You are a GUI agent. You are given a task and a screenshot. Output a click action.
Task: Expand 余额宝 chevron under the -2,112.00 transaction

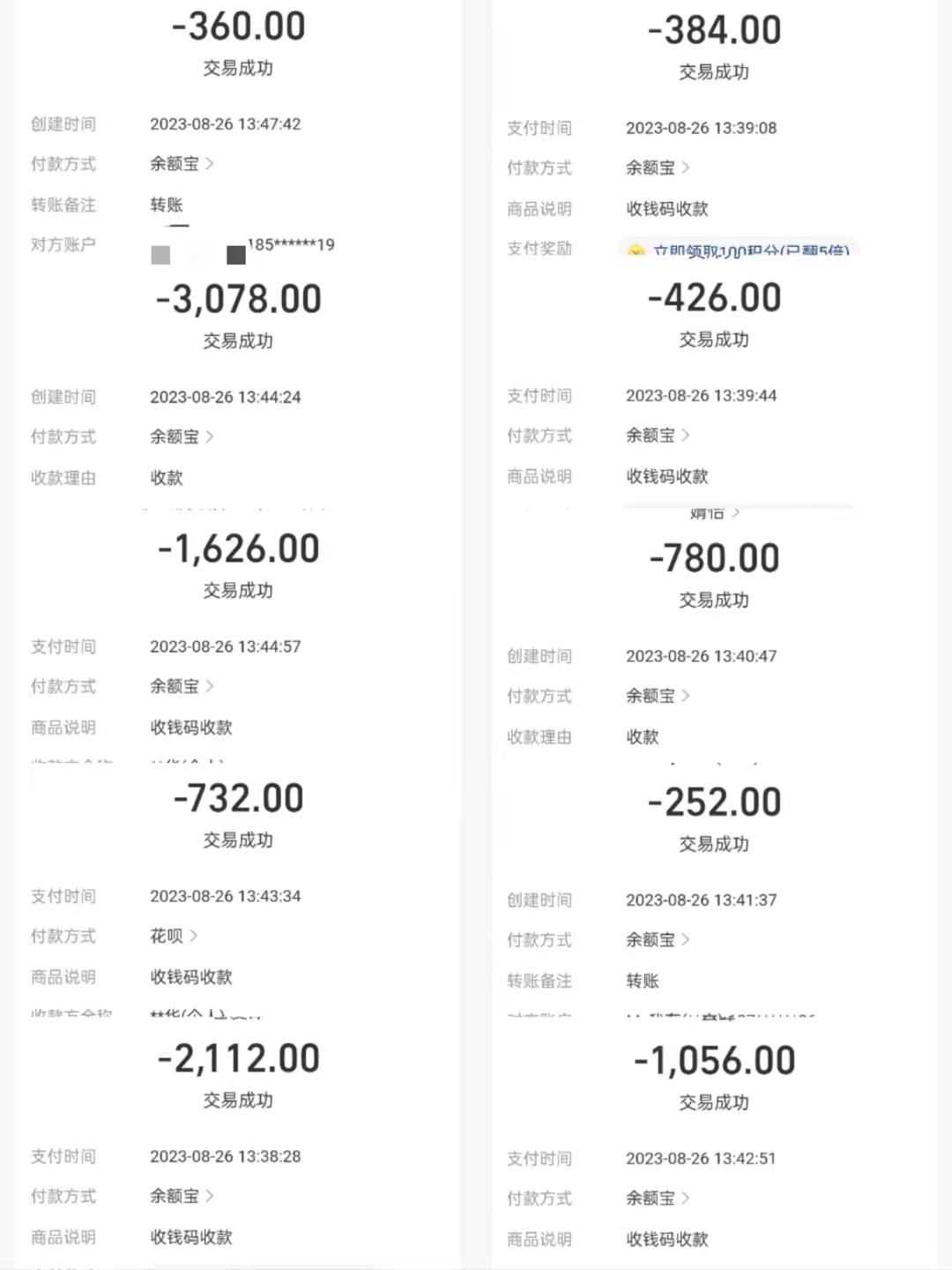[182, 1196]
